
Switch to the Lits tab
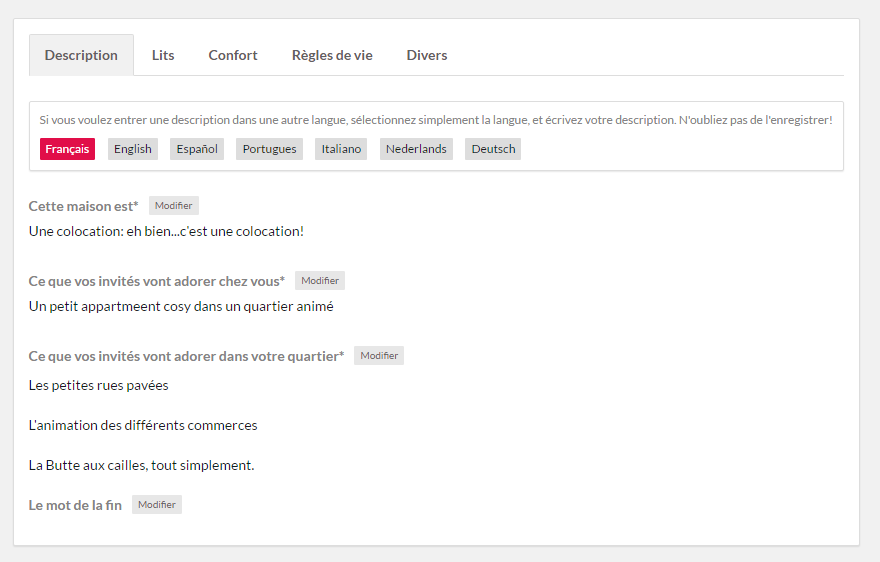163,55
